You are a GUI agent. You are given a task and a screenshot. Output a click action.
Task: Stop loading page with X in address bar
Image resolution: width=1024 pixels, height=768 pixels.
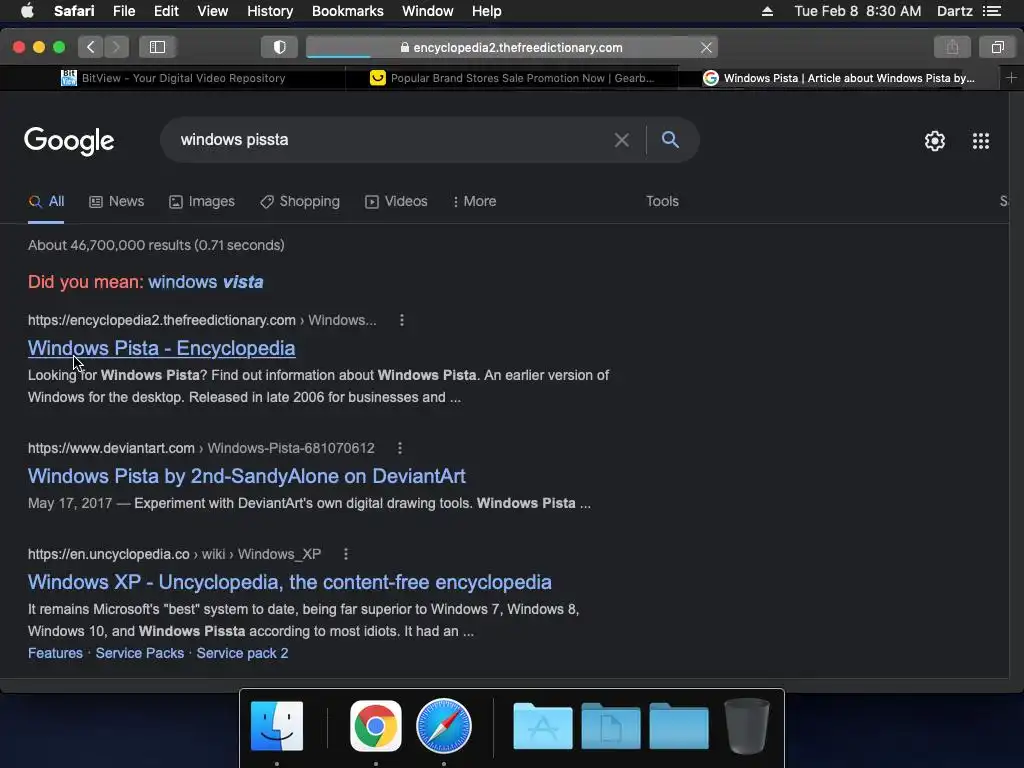coord(706,48)
